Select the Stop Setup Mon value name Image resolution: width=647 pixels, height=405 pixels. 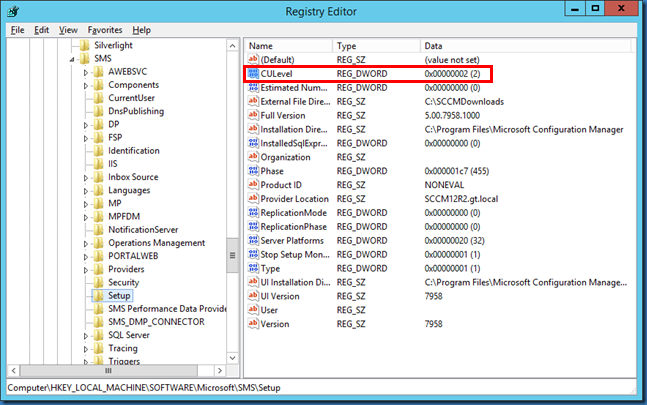pyautogui.click(x=295, y=254)
